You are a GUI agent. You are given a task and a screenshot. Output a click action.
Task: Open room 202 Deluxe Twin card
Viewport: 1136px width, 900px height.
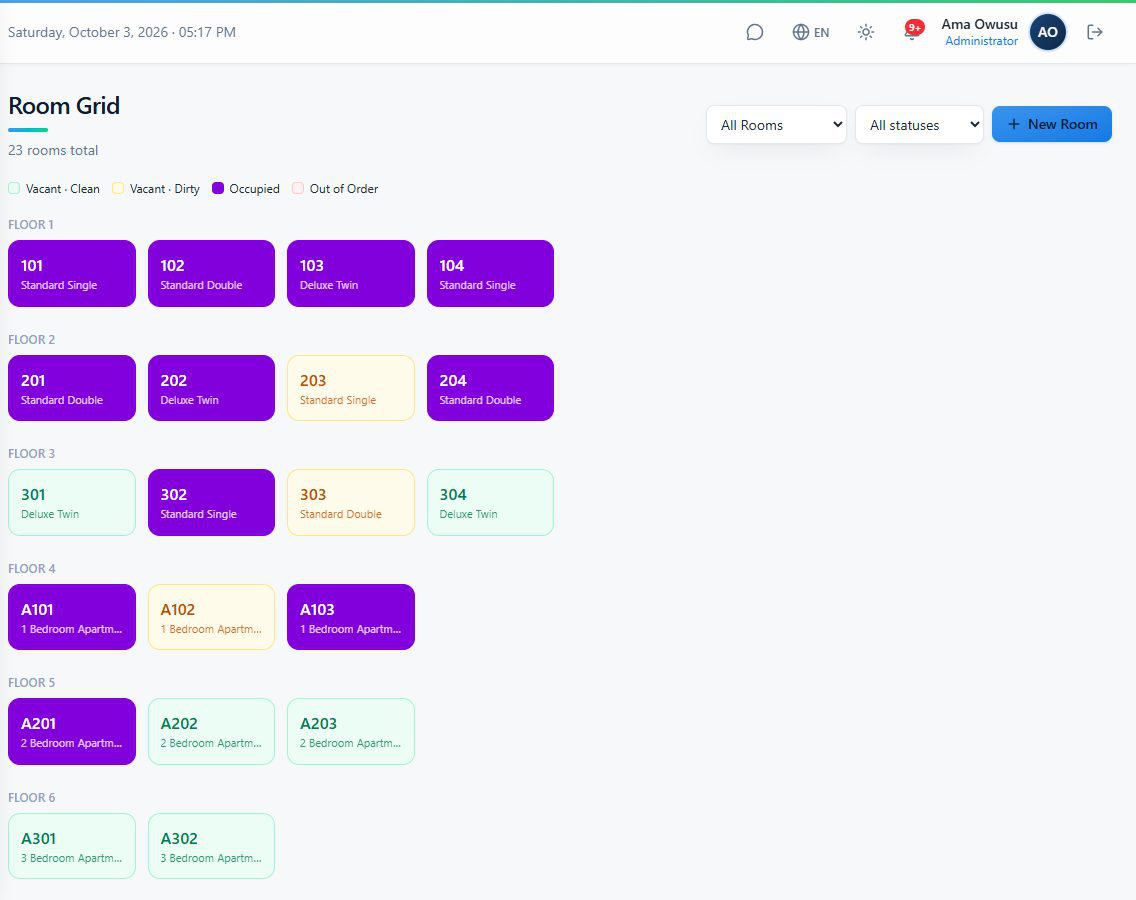212,388
